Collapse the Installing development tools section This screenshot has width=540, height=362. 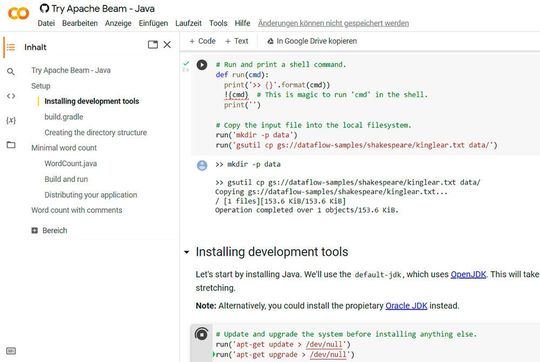[187, 252]
